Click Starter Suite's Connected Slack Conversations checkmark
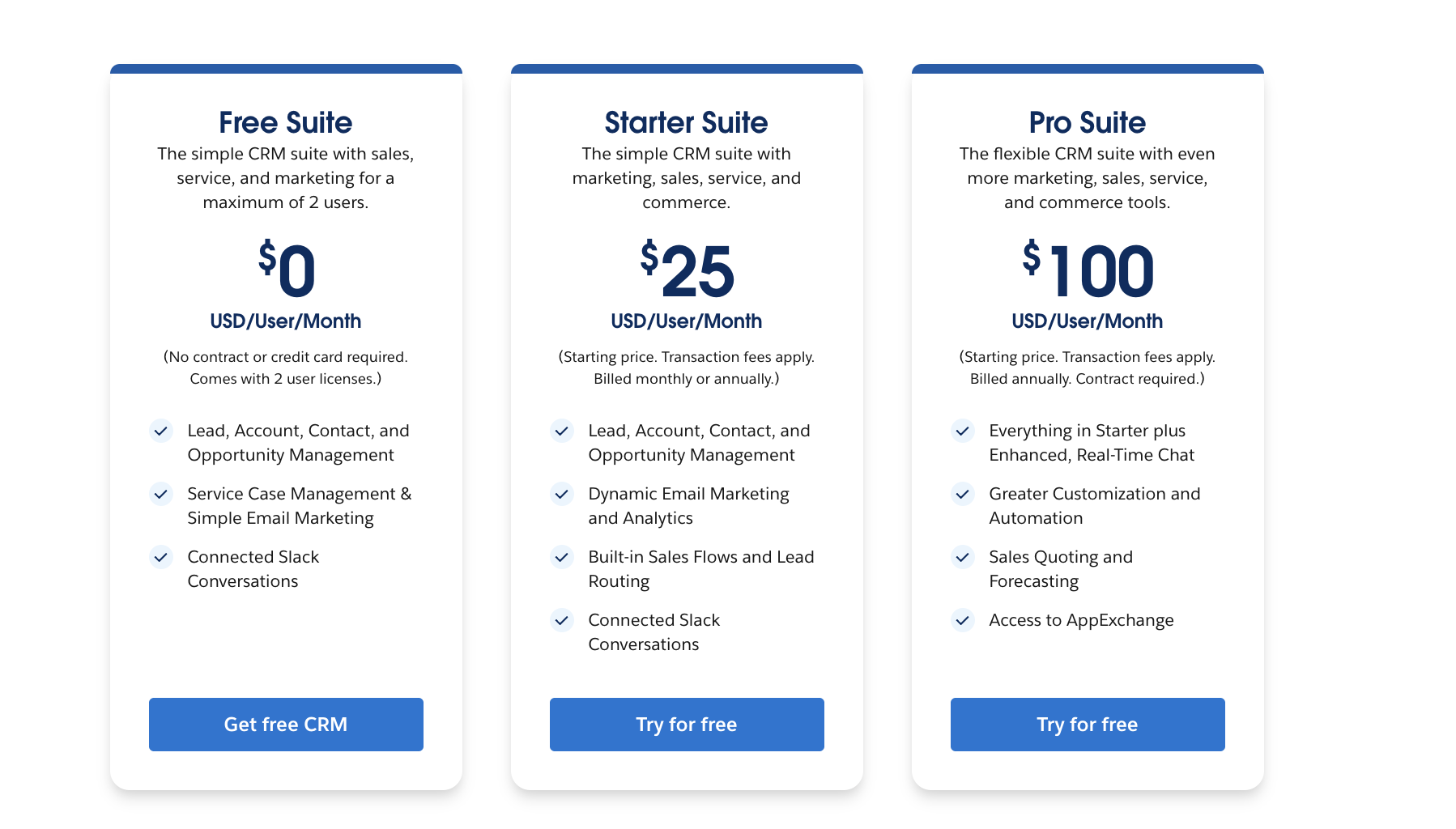1456x829 pixels. pyautogui.click(x=562, y=620)
